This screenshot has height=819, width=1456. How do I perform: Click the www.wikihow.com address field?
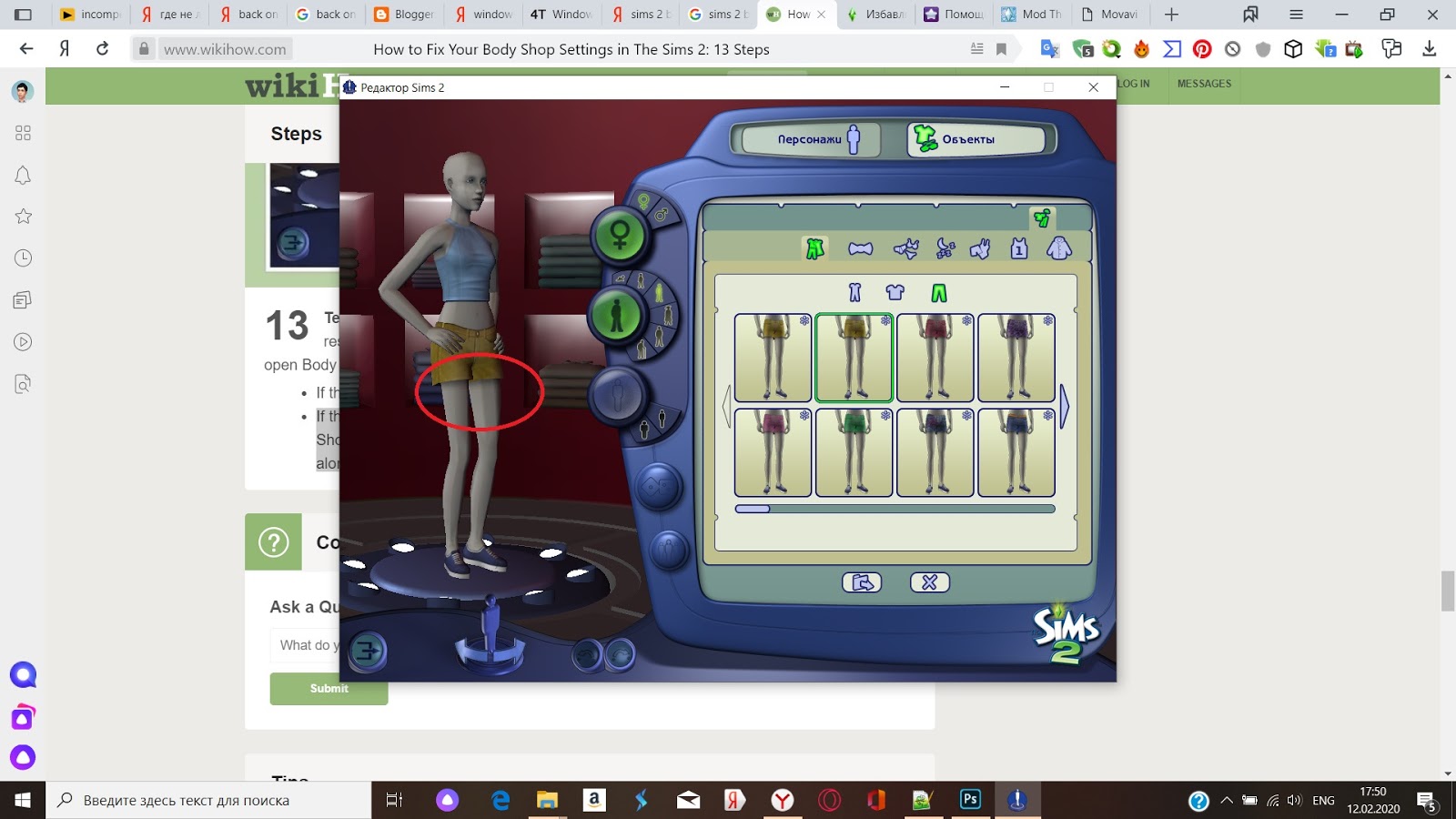(x=225, y=49)
